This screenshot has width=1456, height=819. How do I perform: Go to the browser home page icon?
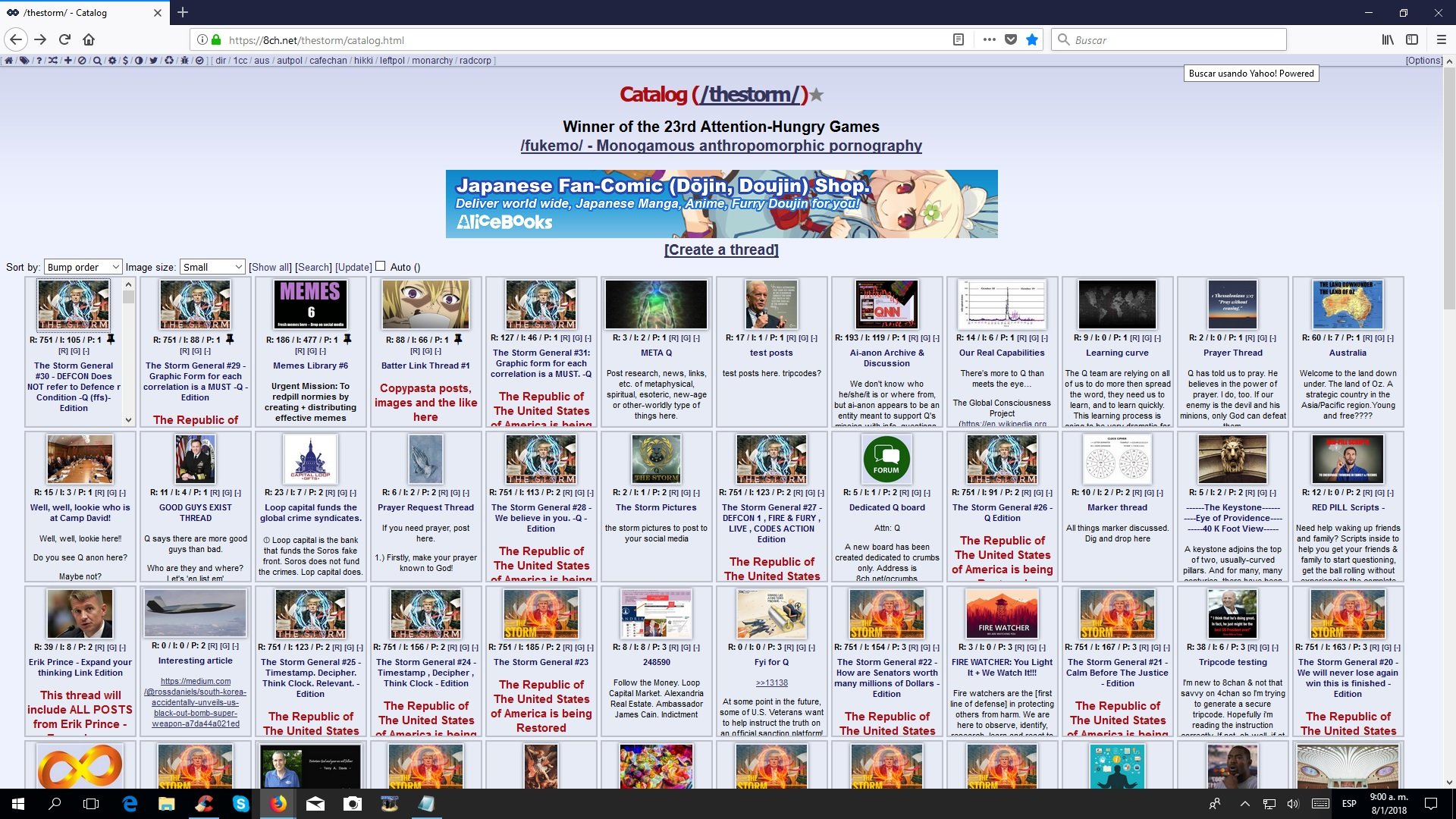coord(89,39)
